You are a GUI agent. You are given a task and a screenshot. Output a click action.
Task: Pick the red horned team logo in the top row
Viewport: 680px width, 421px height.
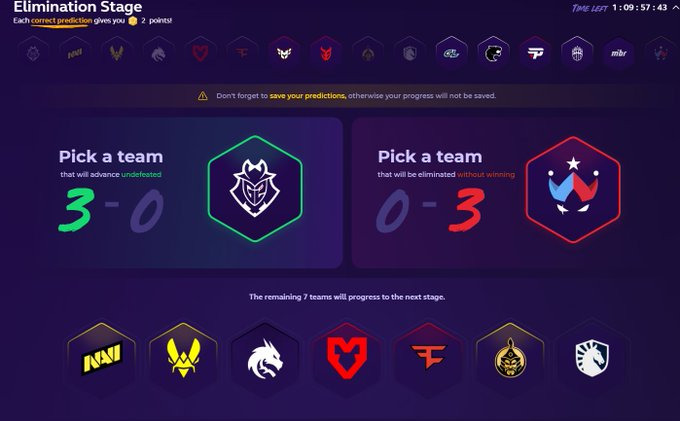click(326, 54)
